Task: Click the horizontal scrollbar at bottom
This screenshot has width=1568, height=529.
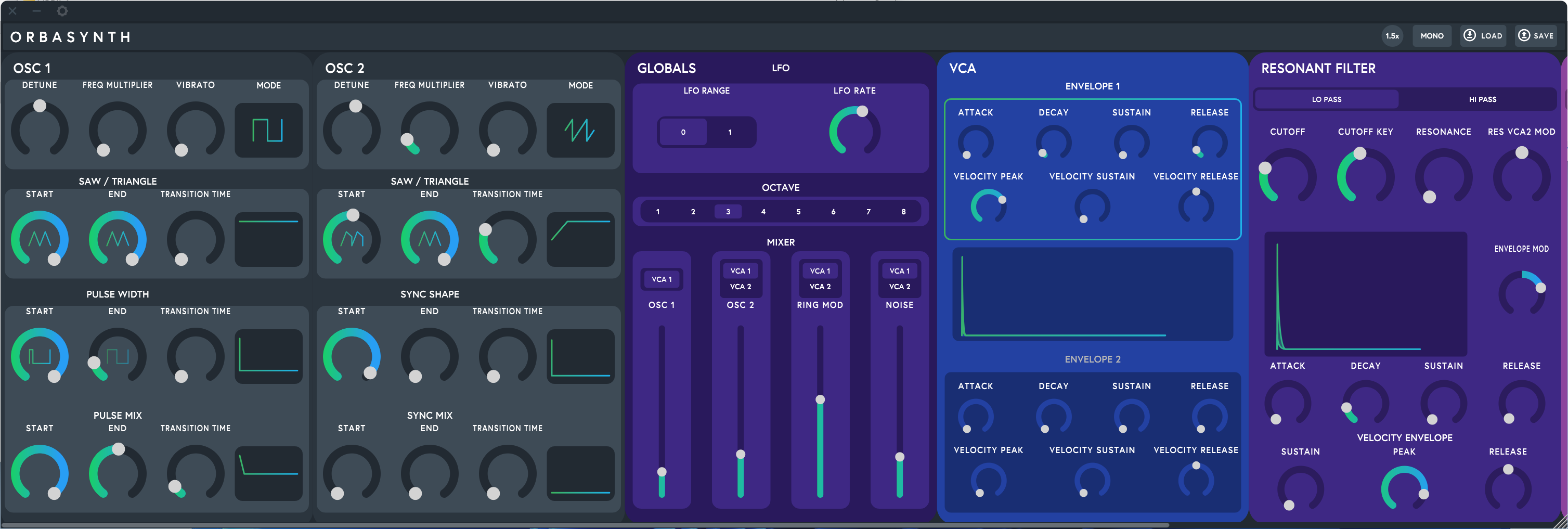Action: [586, 525]
